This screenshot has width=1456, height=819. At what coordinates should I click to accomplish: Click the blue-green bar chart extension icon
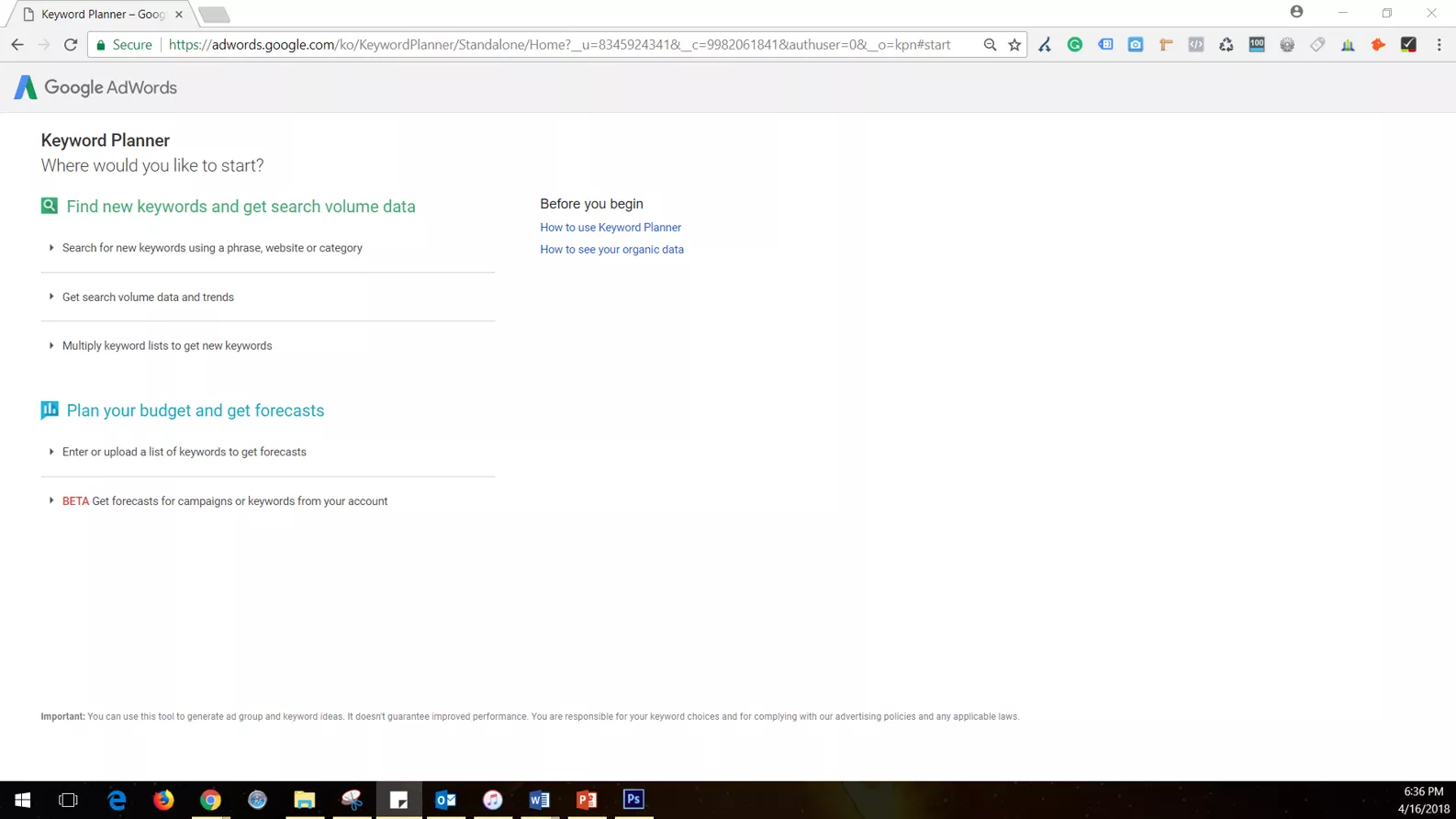(1348, 44)
